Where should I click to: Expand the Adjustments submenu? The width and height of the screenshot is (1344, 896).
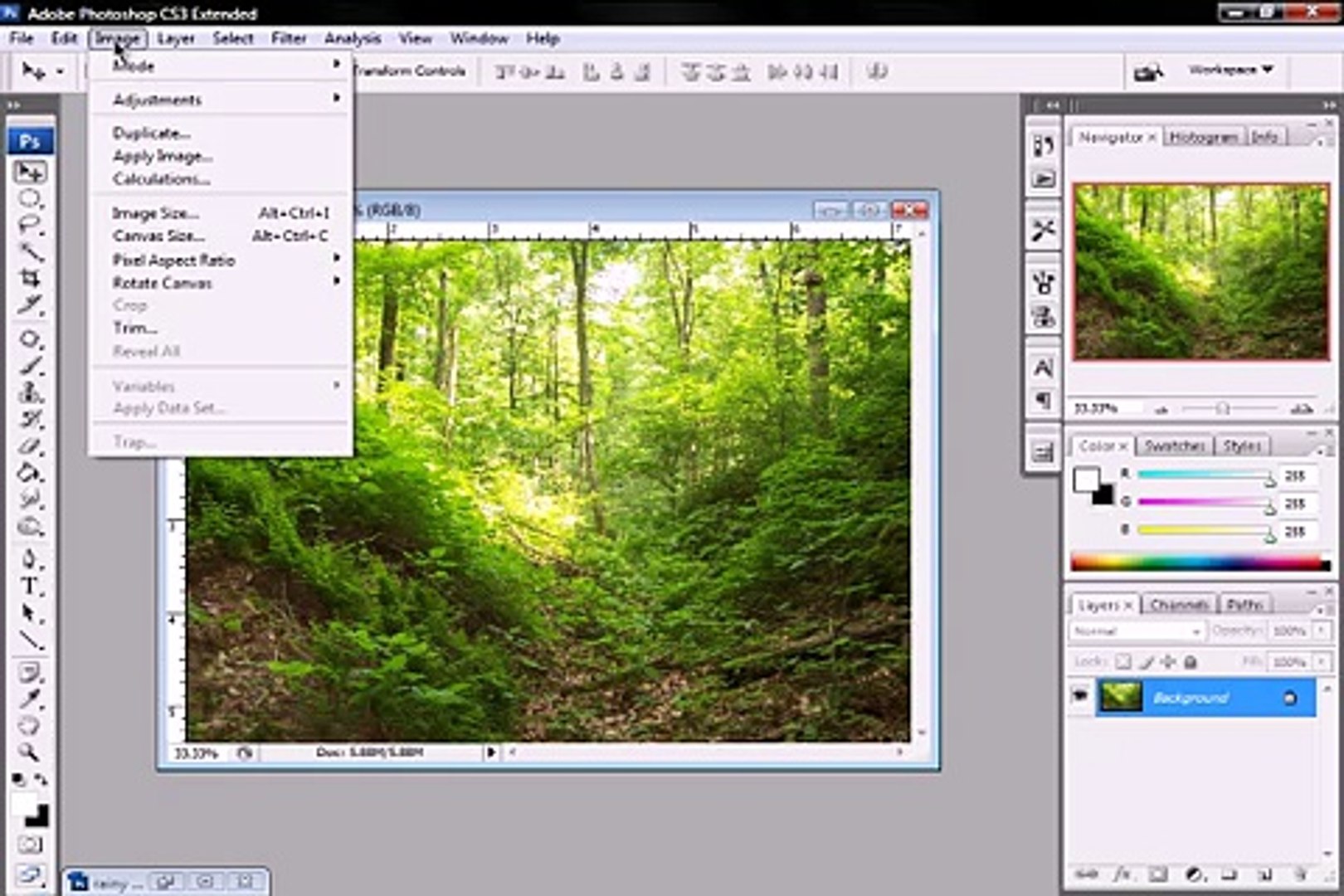coord(222,100)
